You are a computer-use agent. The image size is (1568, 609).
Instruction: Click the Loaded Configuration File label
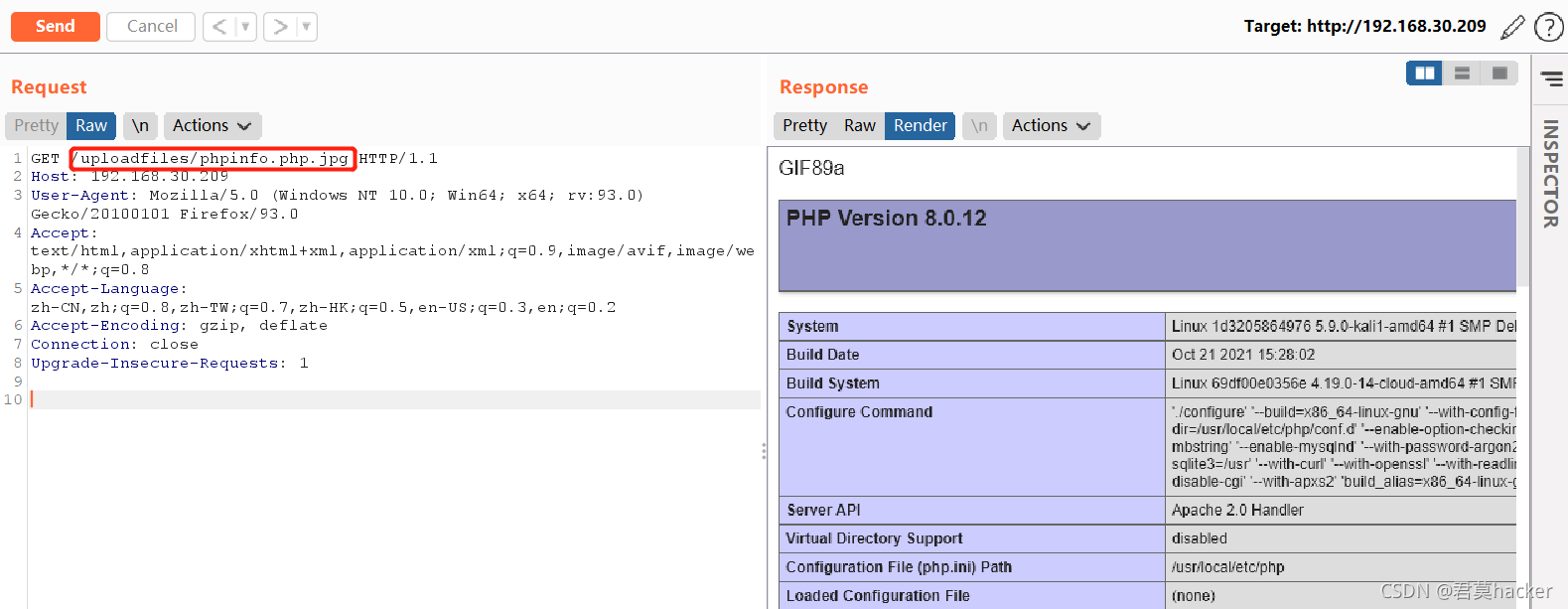[x=878, y=596]
